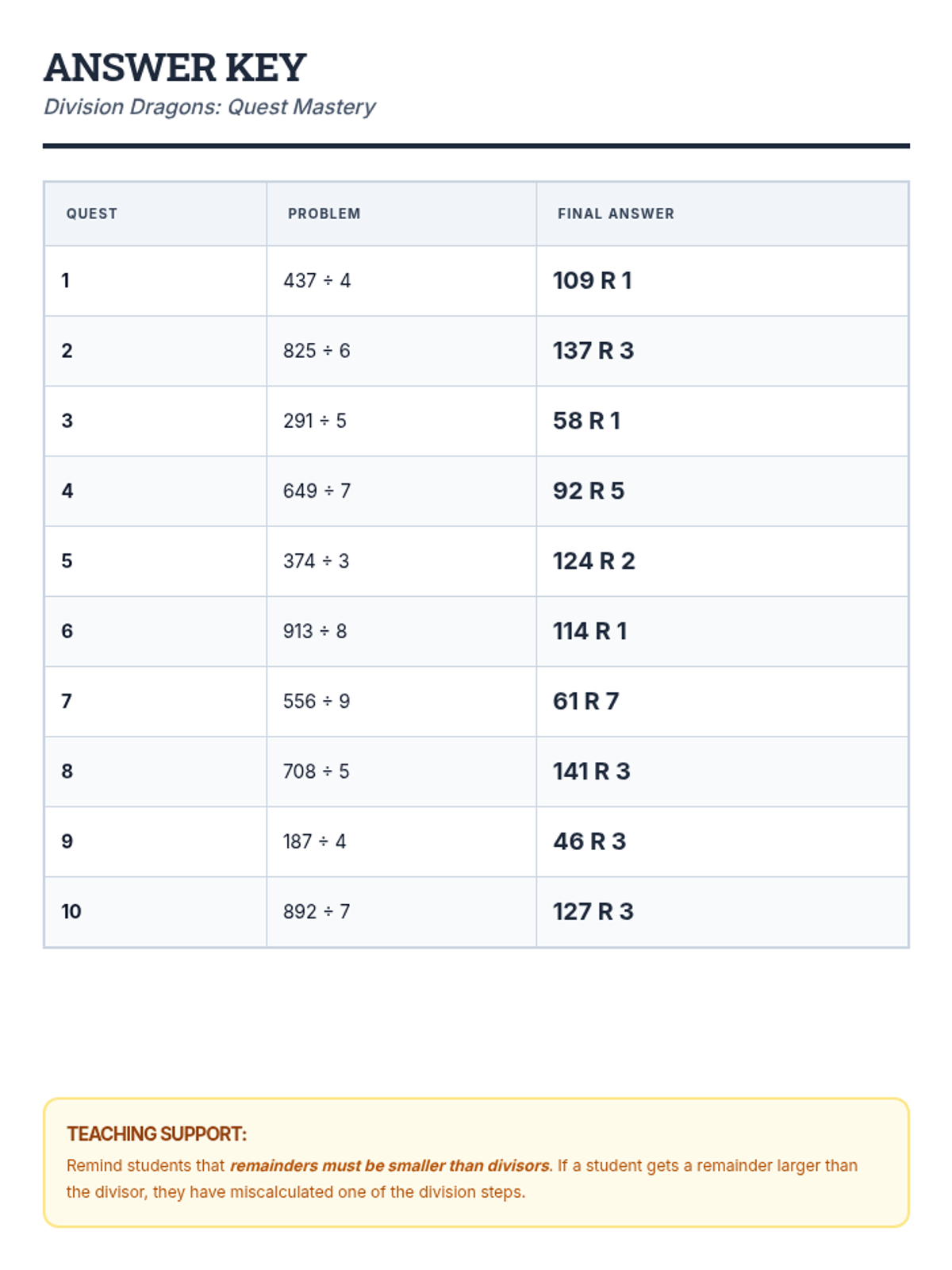
Task: Click the ANSWER KEY heading
Action: tap(175, 67)
